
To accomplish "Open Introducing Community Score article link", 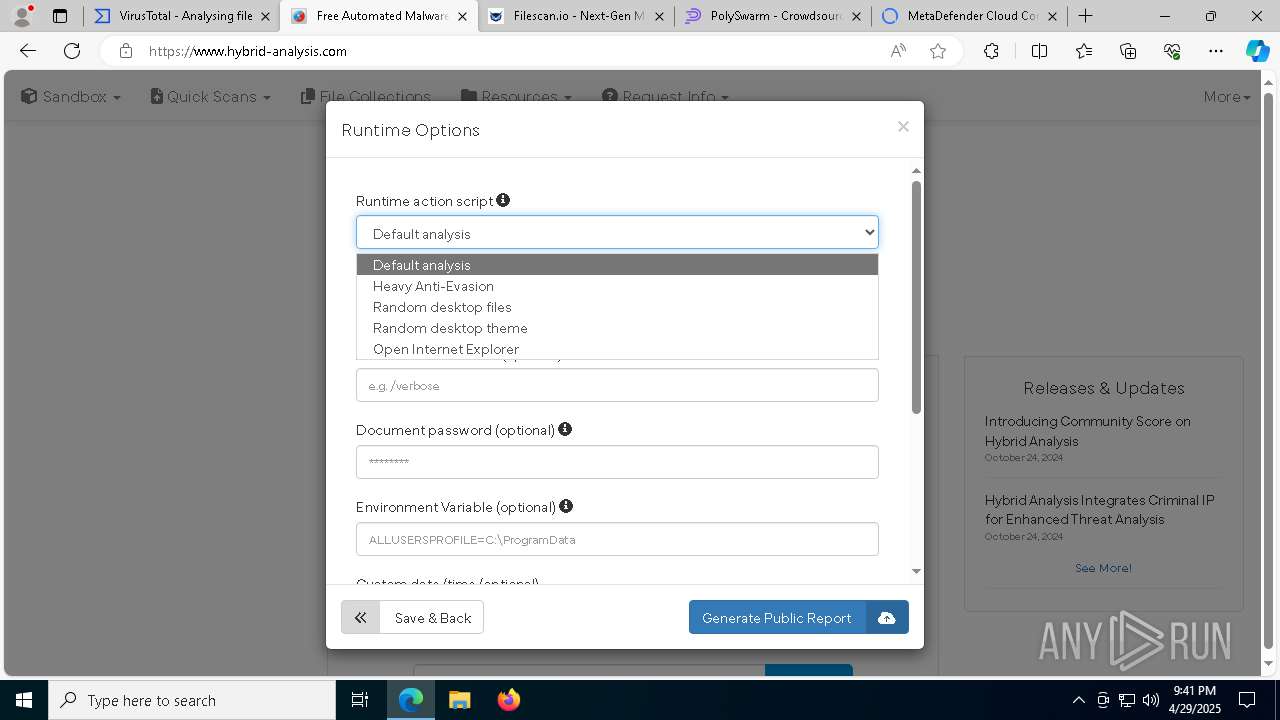I will 1087,431.
